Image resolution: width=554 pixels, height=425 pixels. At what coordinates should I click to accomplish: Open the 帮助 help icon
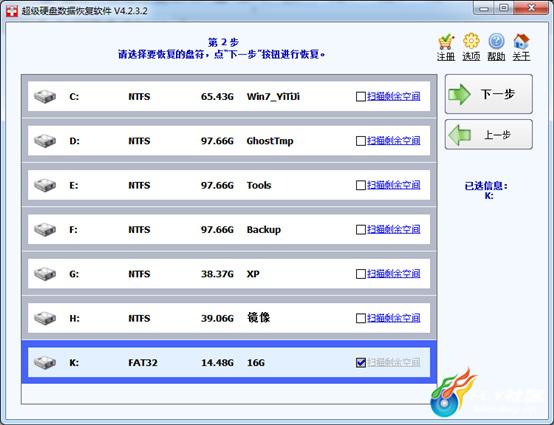496,41
